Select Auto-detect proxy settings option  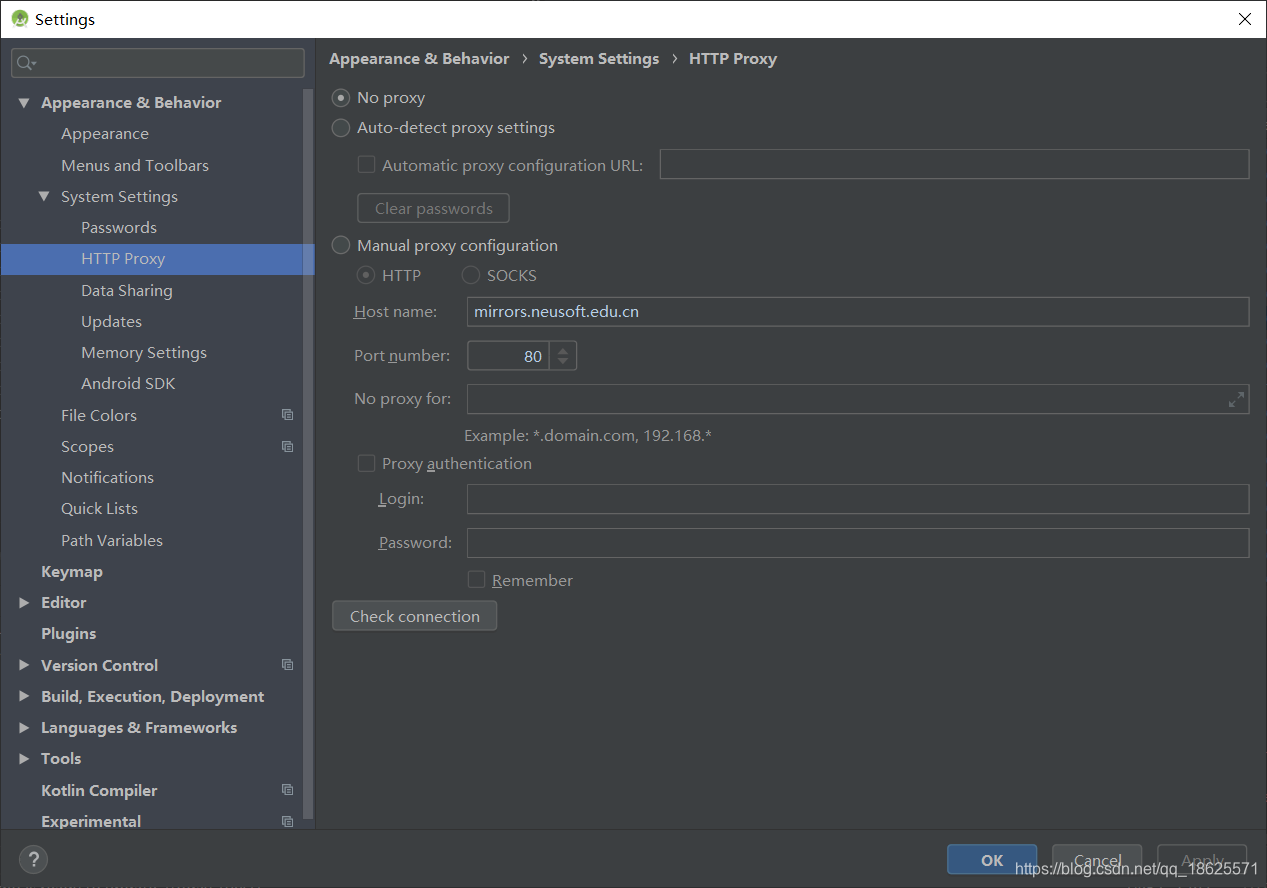pyautogui.click(x=341, y=128)
